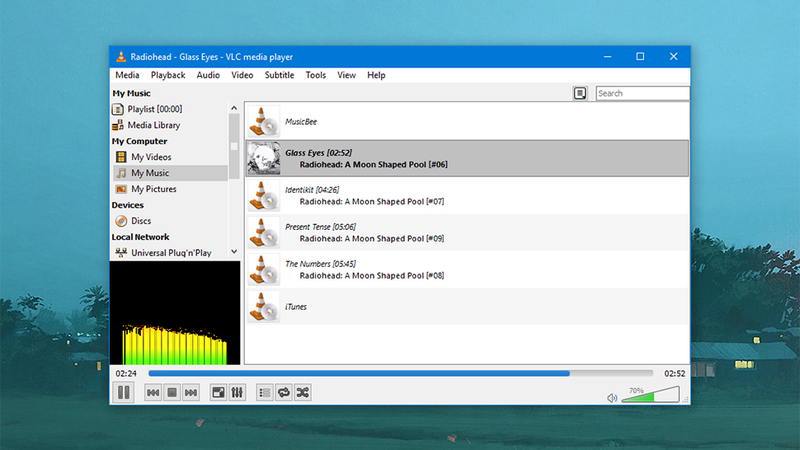Click the MusicBee cone thumbnail

pos(264,121)
